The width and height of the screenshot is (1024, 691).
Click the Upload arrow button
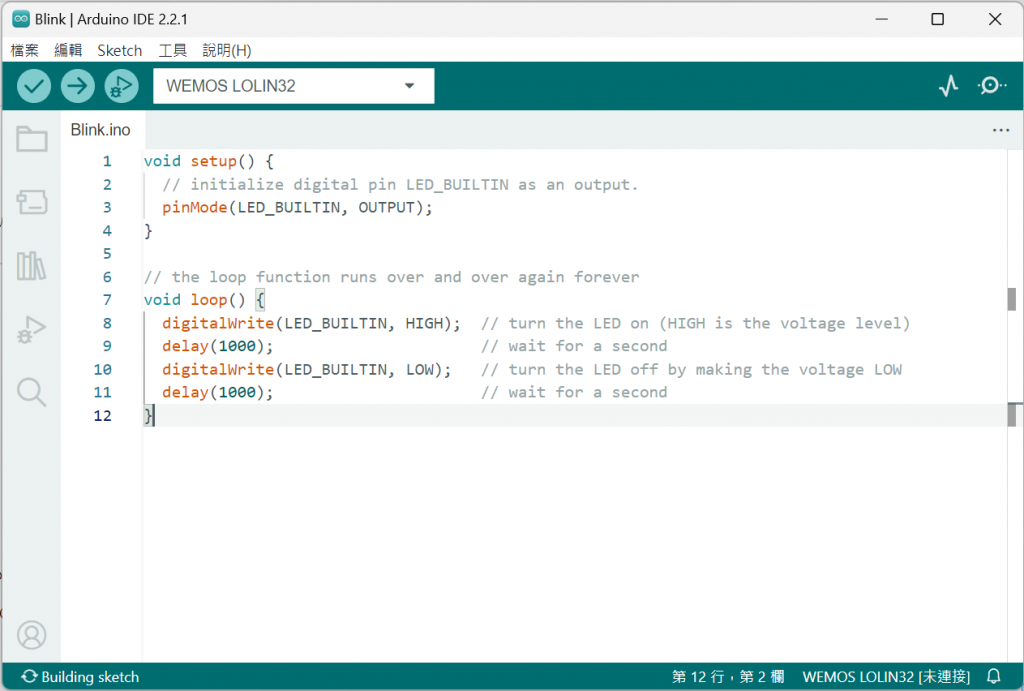tap(78, 86)
